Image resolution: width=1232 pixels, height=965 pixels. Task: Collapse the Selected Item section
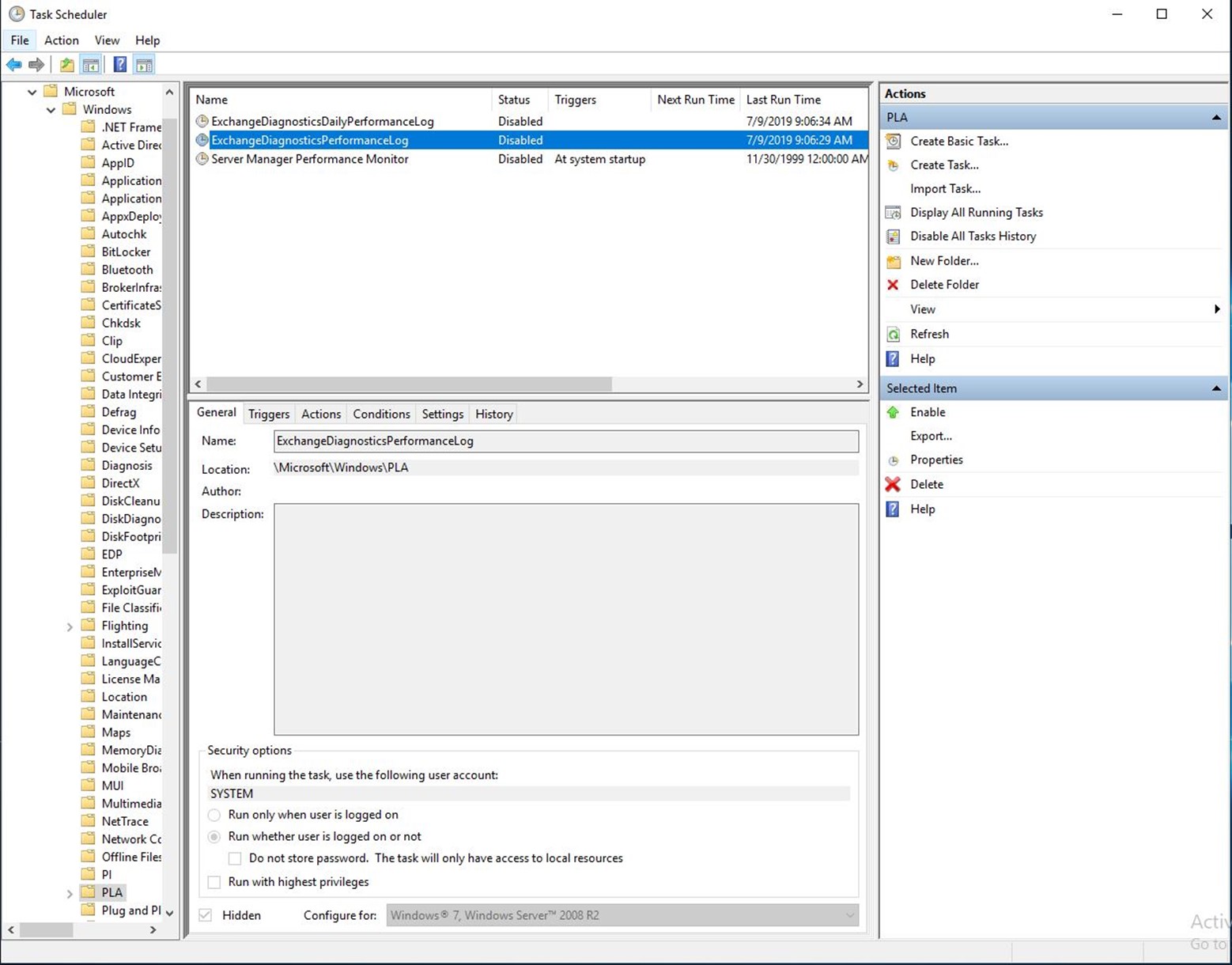[x=1216, y=388]
